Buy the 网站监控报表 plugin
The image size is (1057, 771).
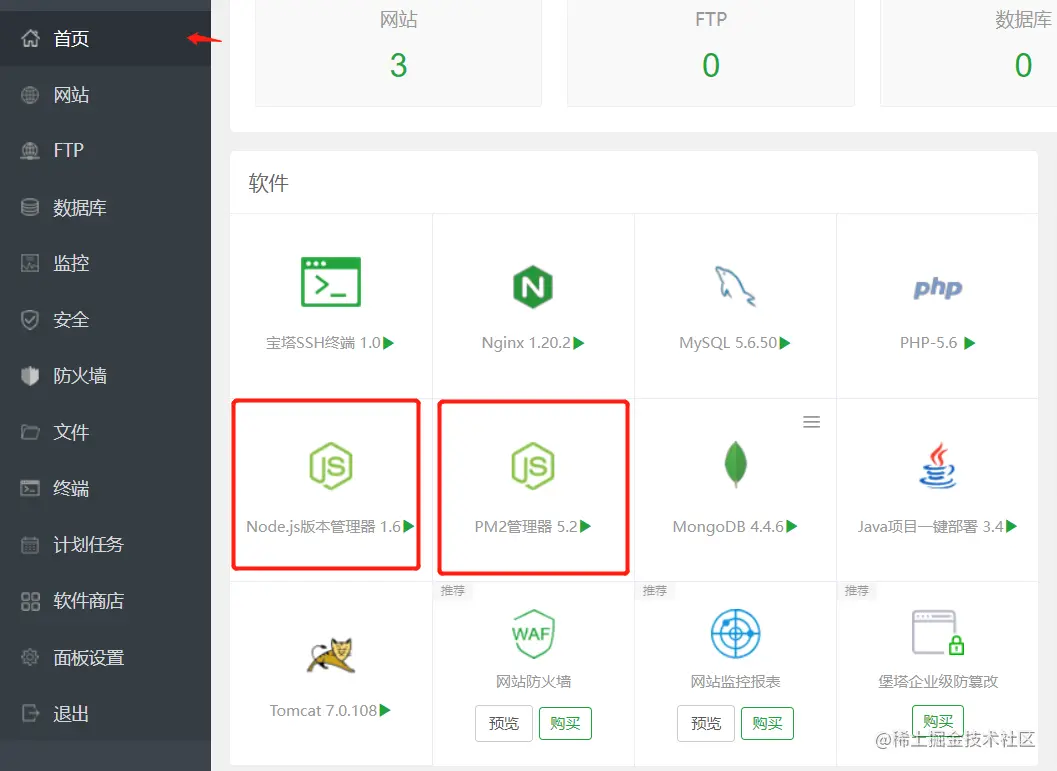tap(767, 723)
